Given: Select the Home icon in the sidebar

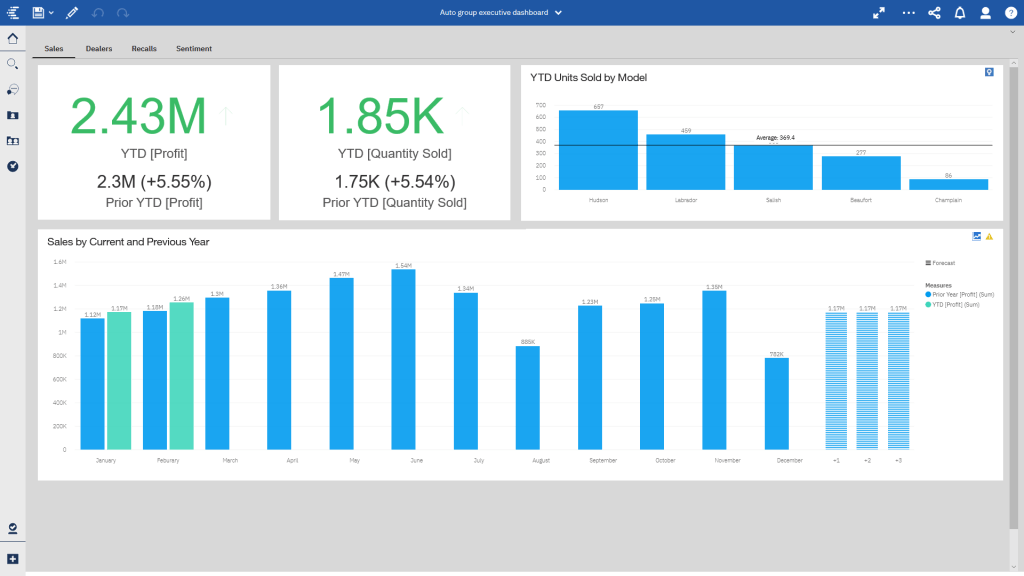Looking at the screenshot, I should coord(12,38).
